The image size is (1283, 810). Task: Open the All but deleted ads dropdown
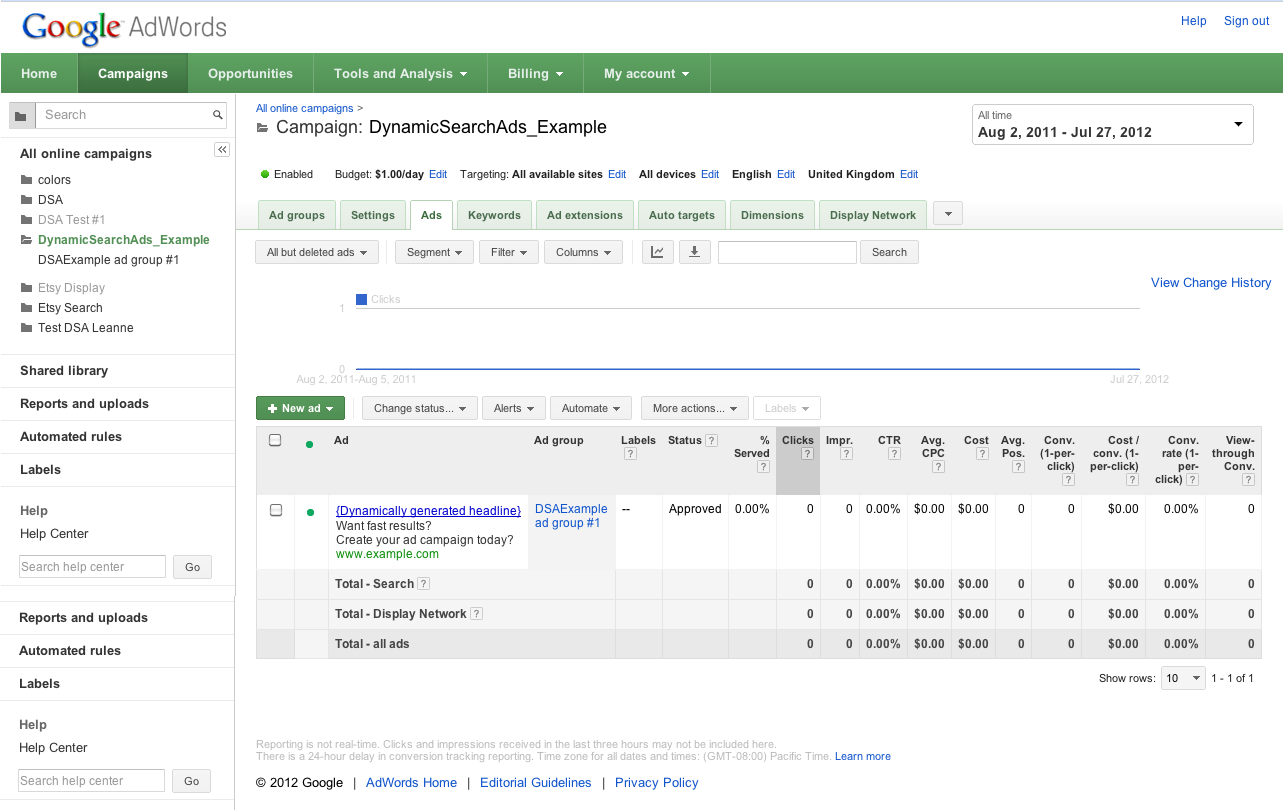(x=317, y=252)
